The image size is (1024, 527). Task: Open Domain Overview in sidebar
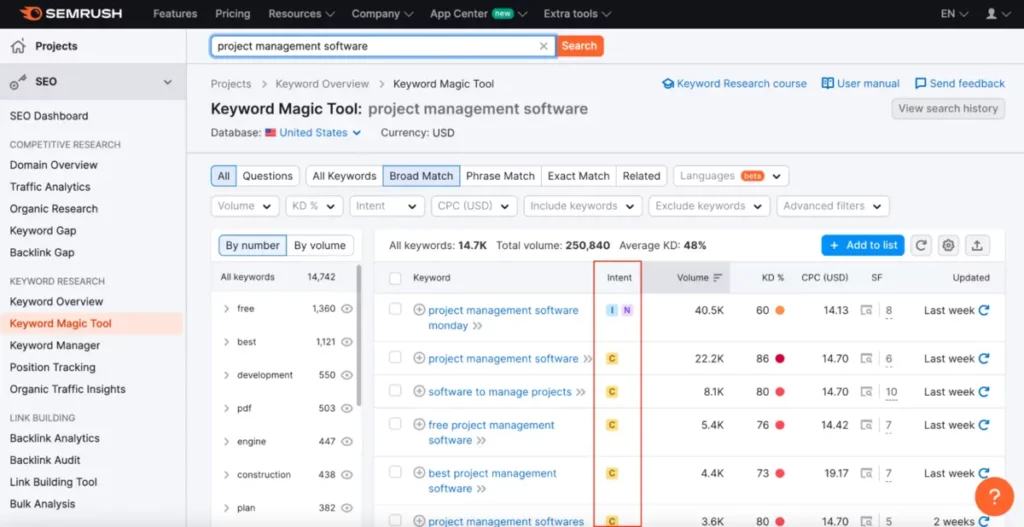[x=54, y=165]
